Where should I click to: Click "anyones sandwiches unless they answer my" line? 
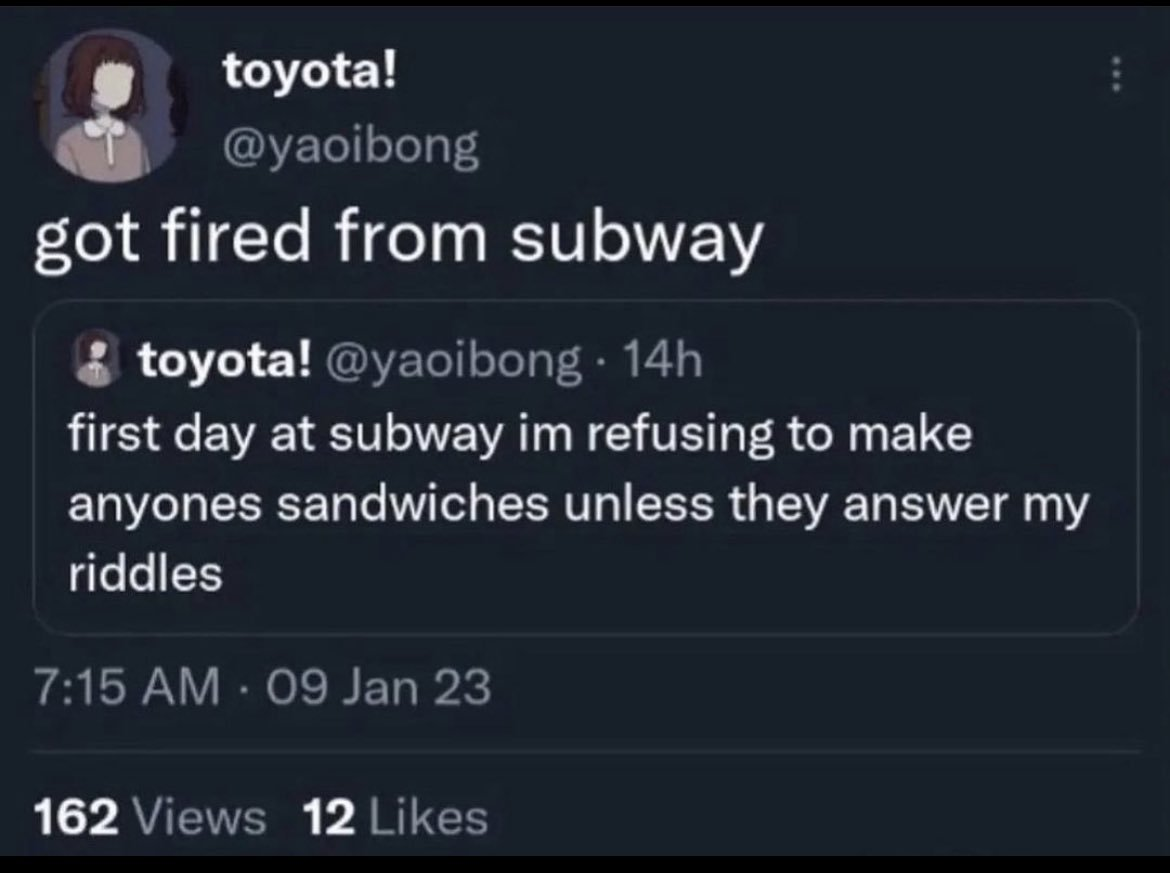point(577,505)
